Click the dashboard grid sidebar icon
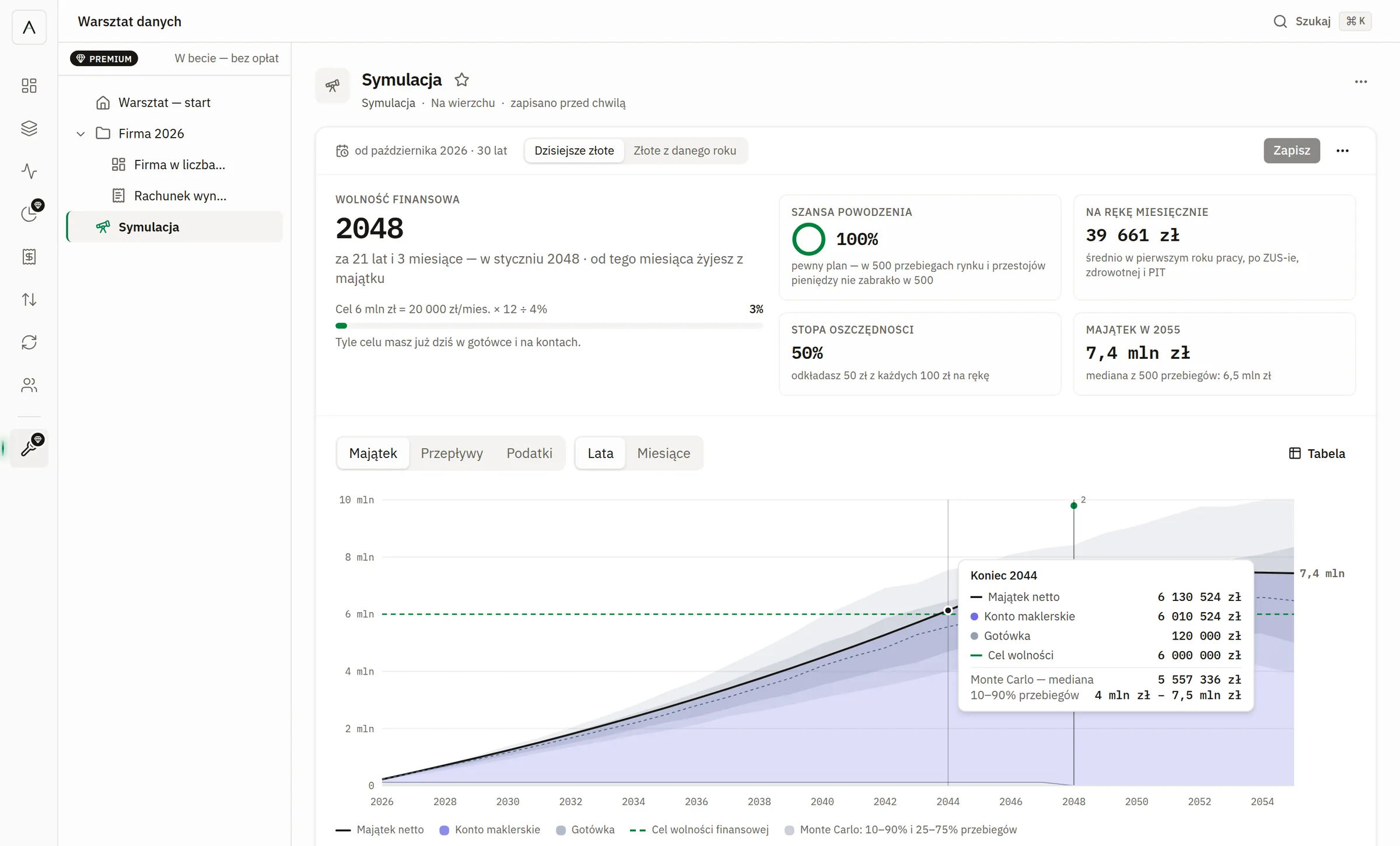The image size is (1400, 846). click(29, 86)
